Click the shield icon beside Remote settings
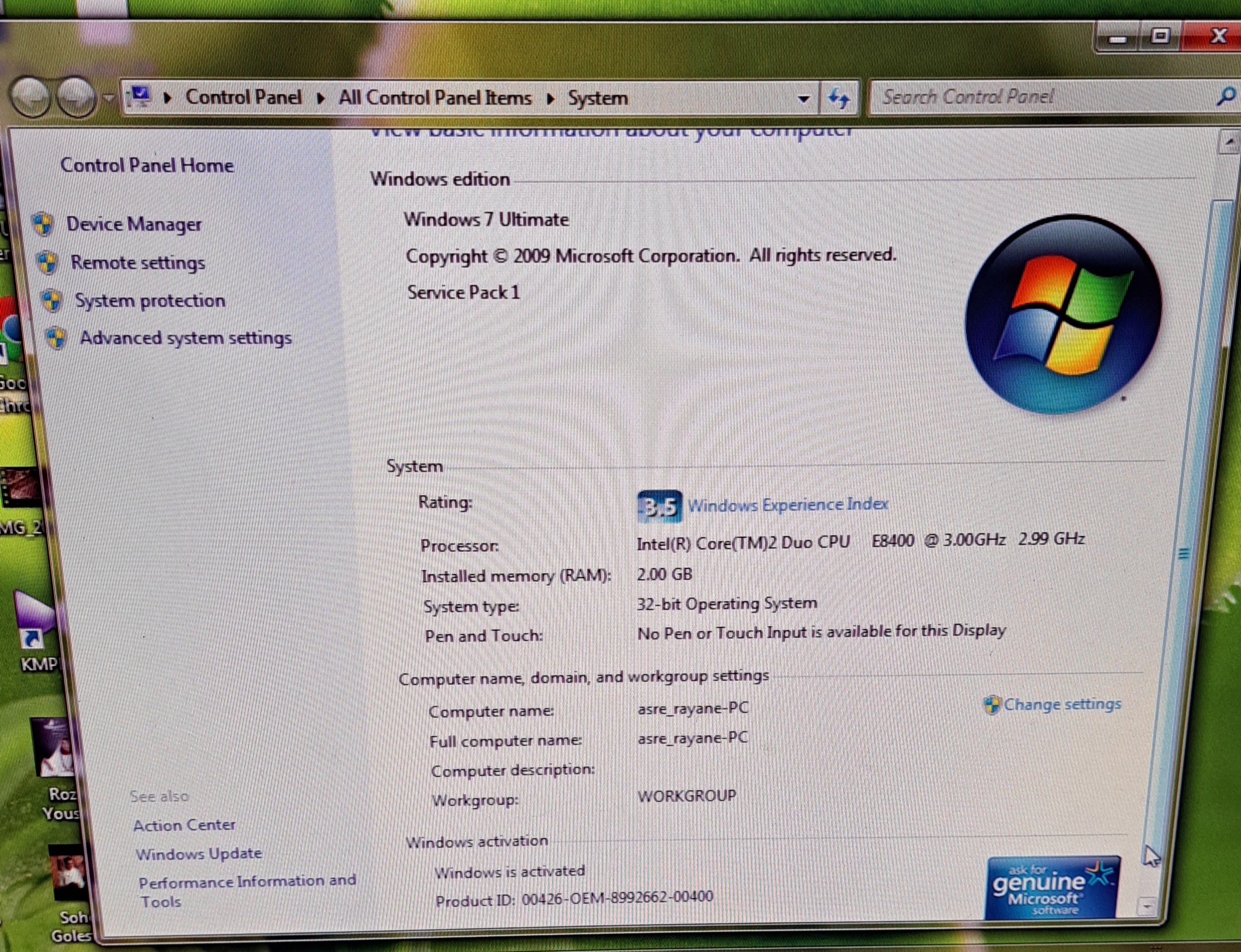 [48, 262]
